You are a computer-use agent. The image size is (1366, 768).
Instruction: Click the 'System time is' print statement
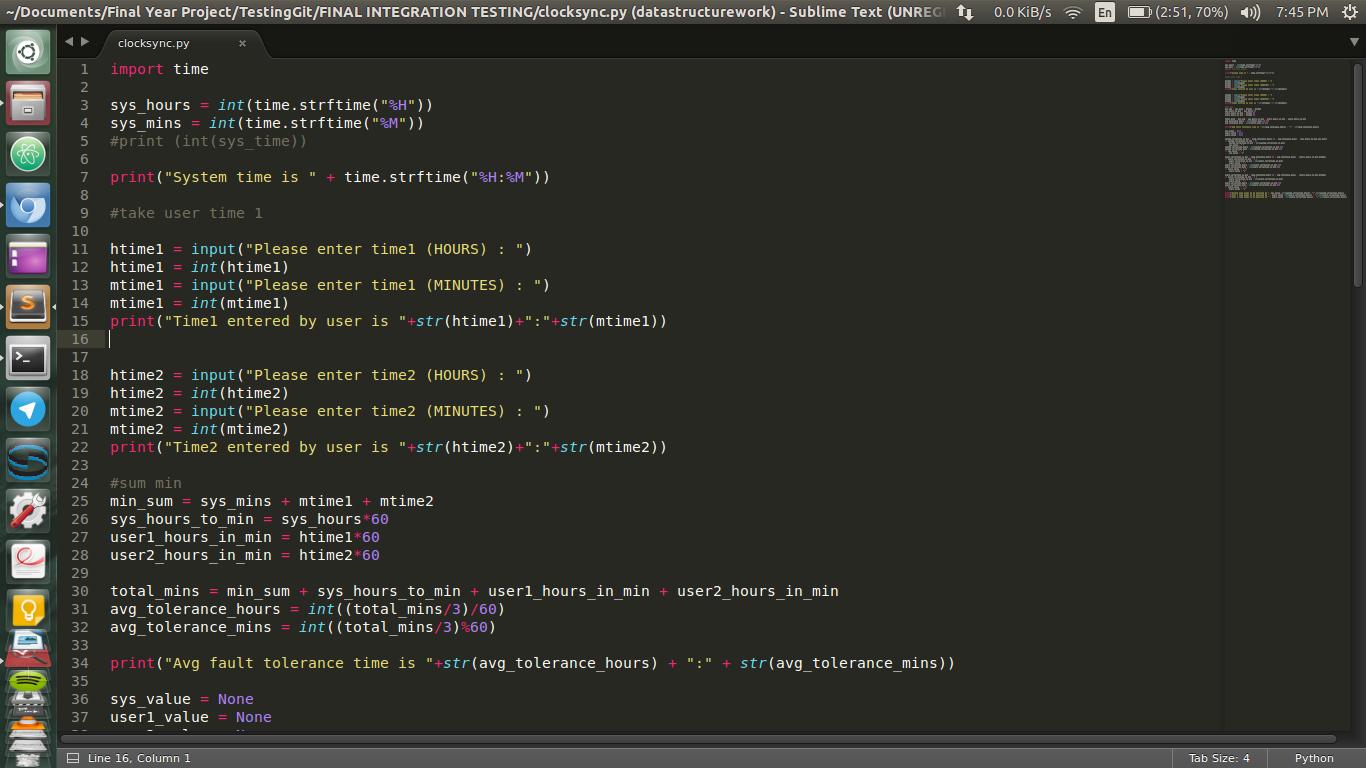tap(330, 177)
